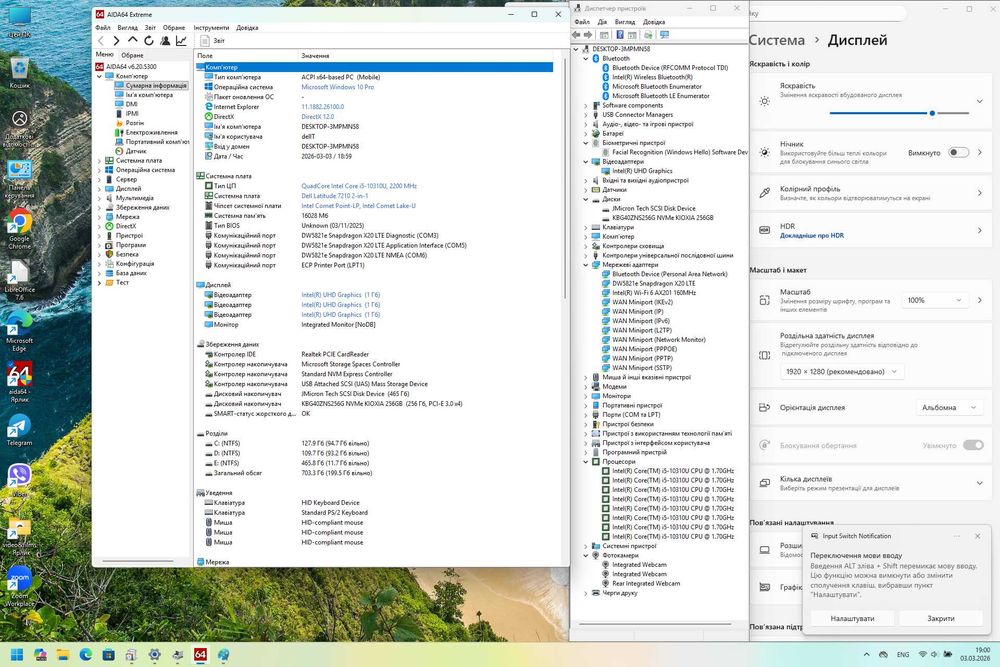The height and width of the screenshot is (667, 1000).
Task: Click Device Manager help toolbar icon
Action: [619, 35]
